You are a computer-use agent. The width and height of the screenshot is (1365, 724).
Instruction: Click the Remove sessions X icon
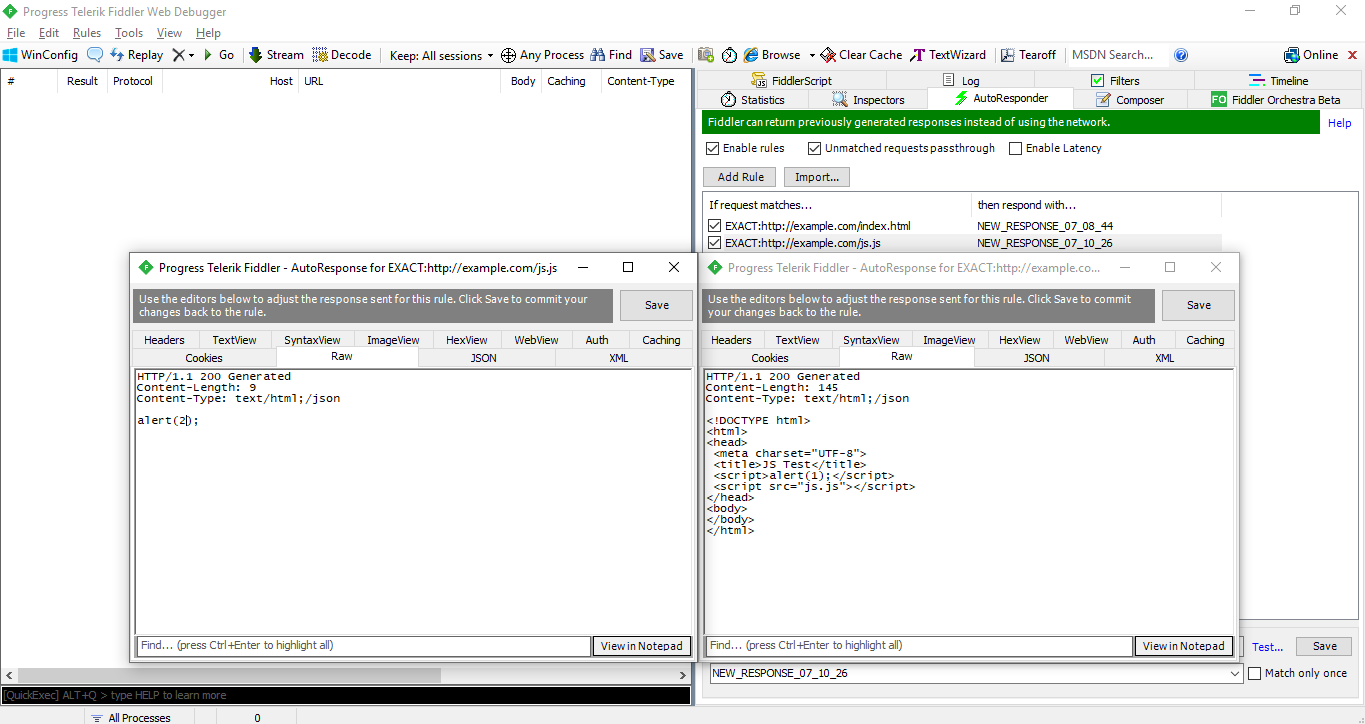(178, 55)
